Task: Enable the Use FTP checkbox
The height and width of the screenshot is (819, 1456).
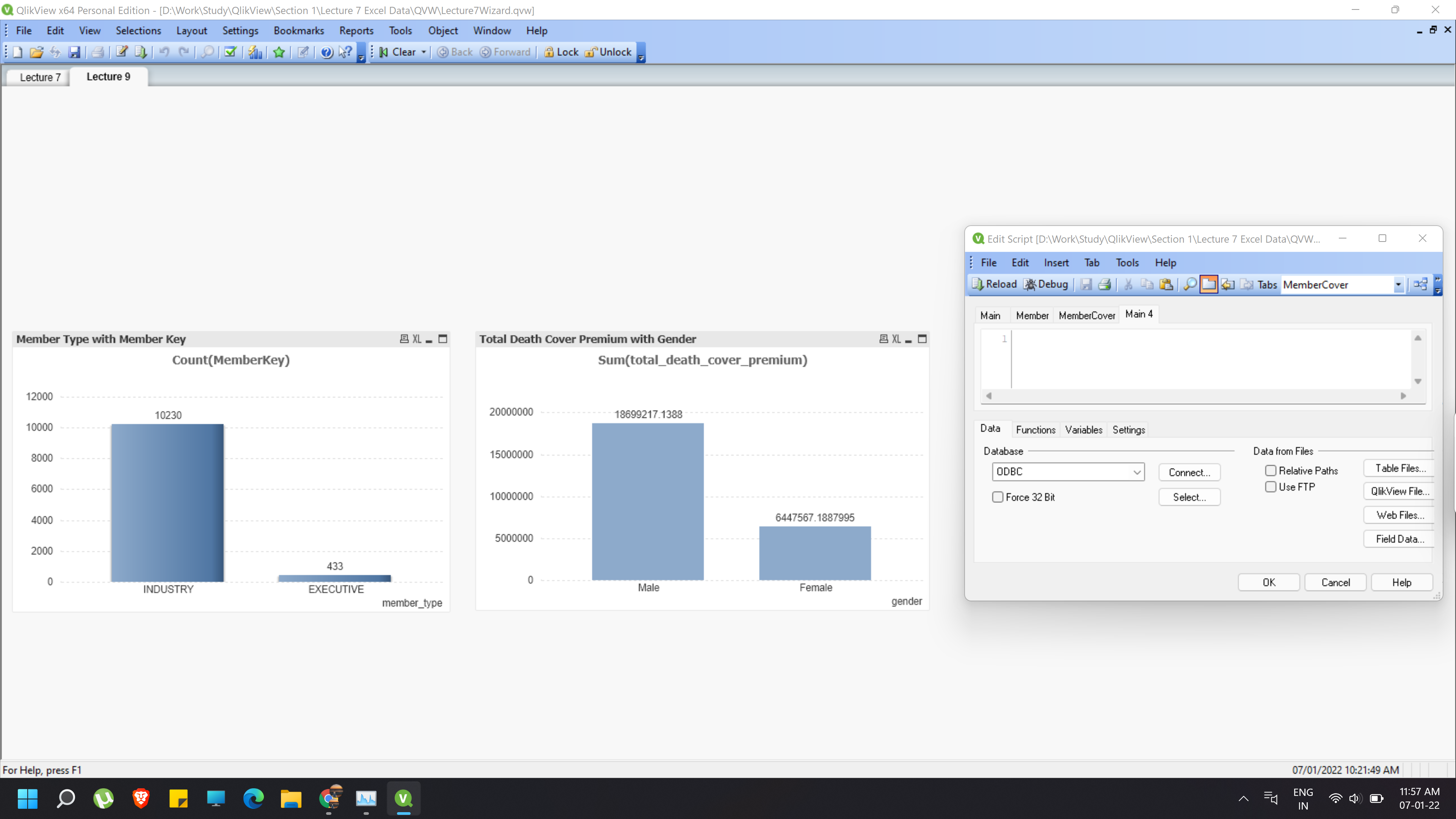Action: 1271,486
